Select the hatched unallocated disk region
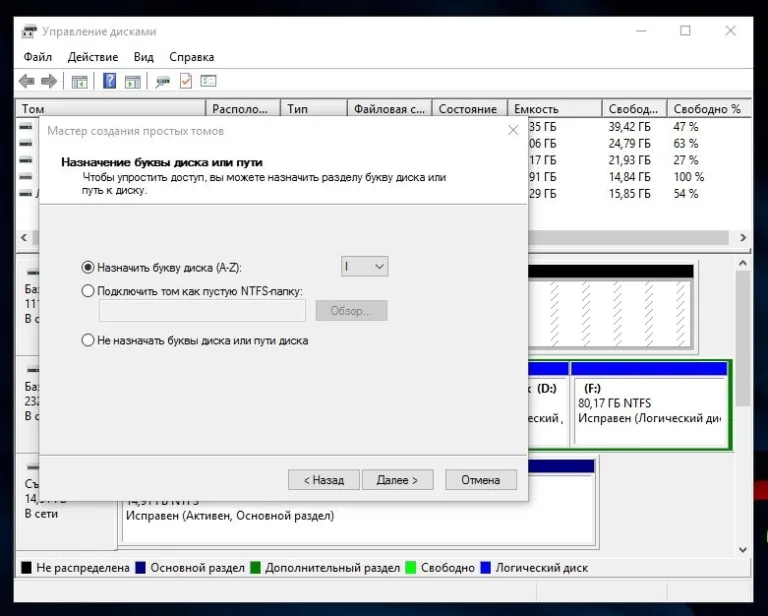This screenshot has width=768, height=616. [610, 307]
